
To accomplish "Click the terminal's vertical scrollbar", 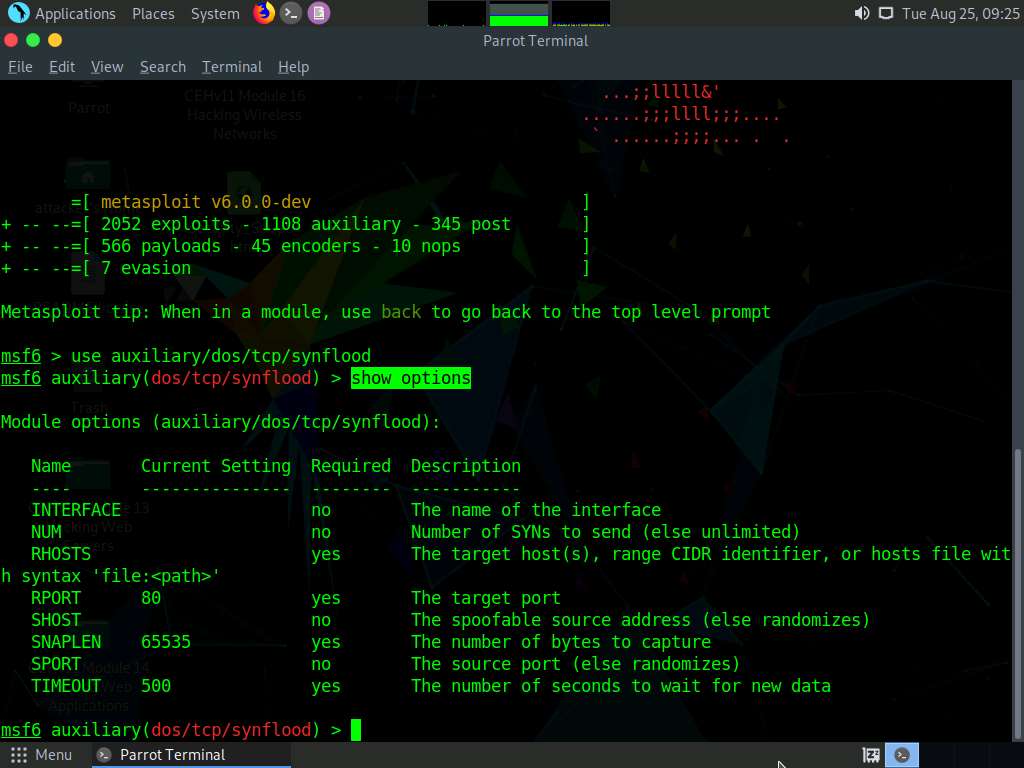I will (1017, 593).
